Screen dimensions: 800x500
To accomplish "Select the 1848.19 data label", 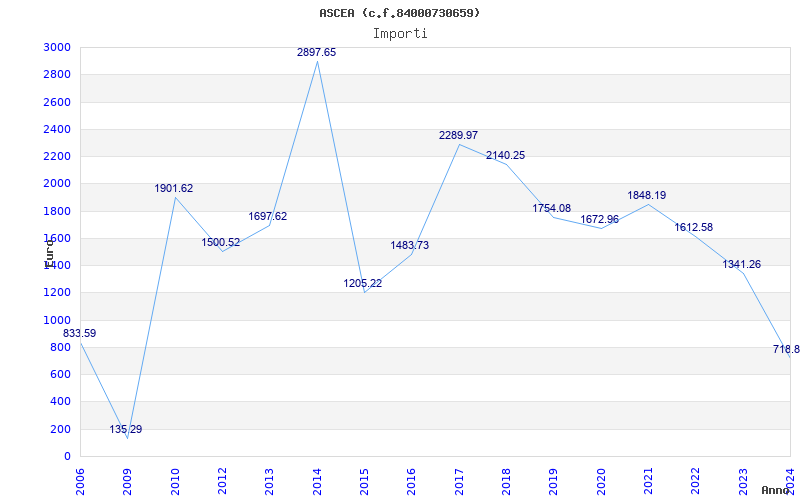I will 646,196.
